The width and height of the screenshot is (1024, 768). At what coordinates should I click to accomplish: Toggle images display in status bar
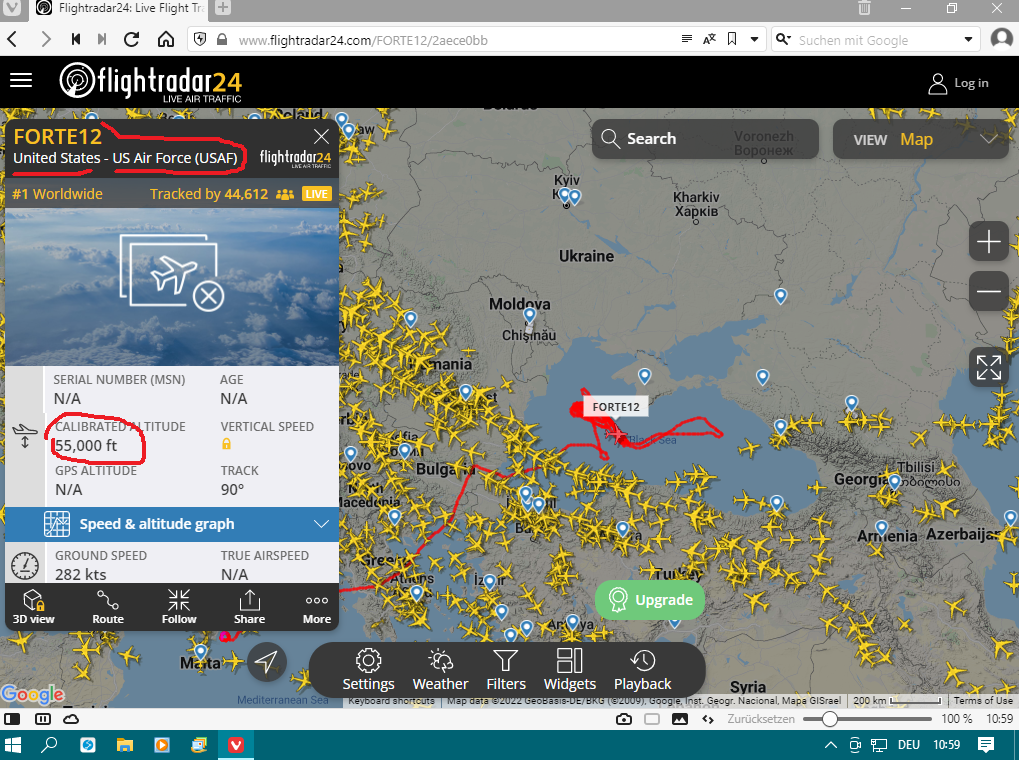(x=680, y=720)
